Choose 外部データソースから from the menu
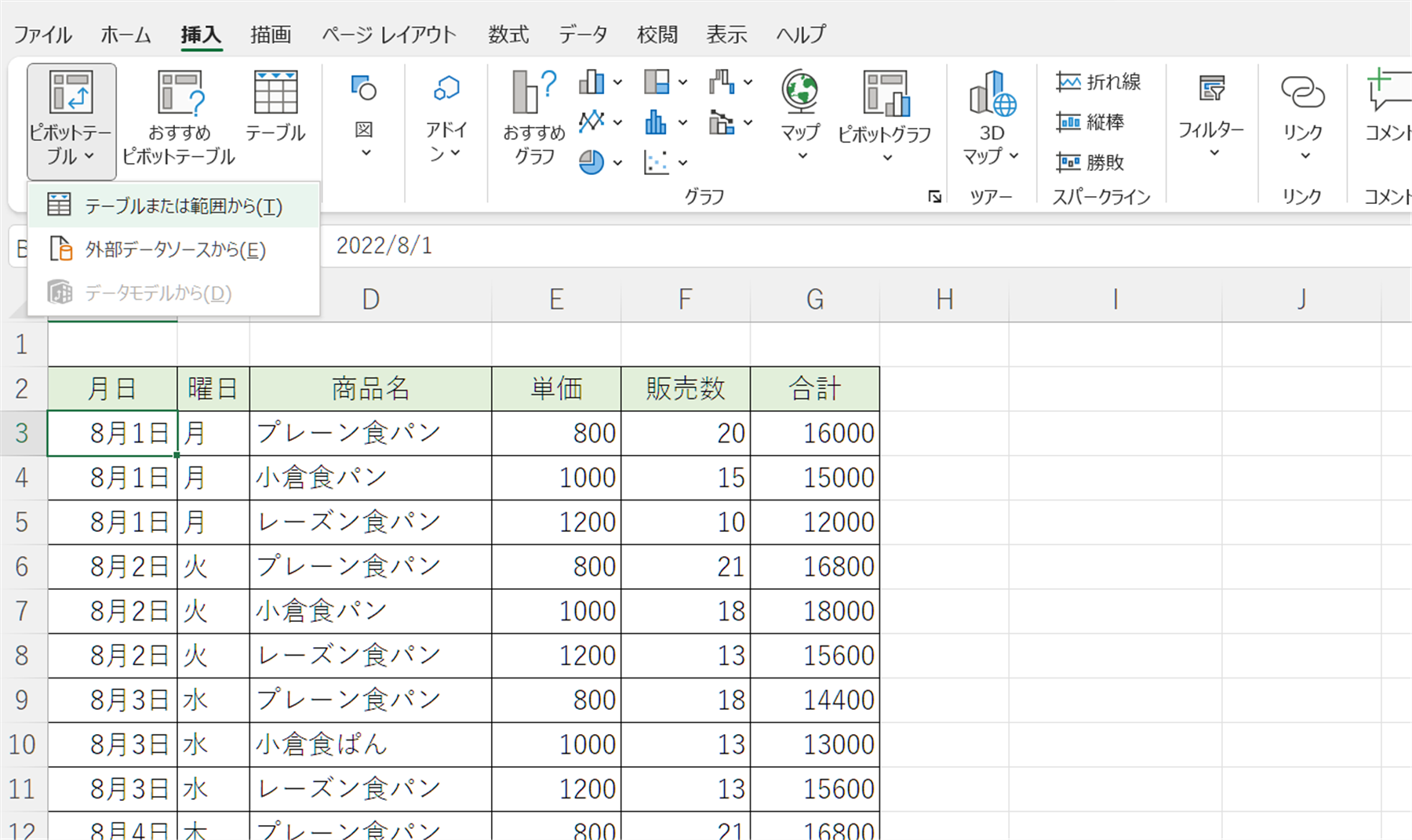Viewport: 1412px width, 840px height. coord(173,249)
